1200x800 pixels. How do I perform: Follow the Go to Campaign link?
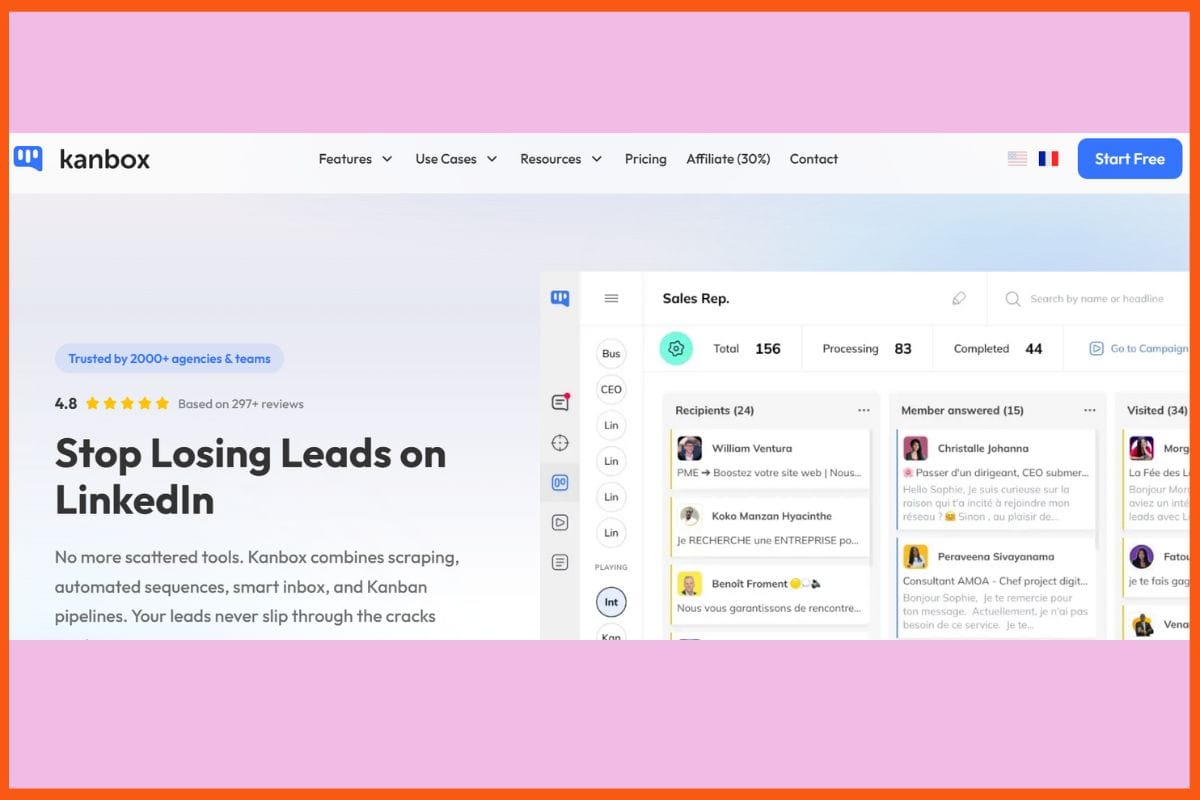1140,348
